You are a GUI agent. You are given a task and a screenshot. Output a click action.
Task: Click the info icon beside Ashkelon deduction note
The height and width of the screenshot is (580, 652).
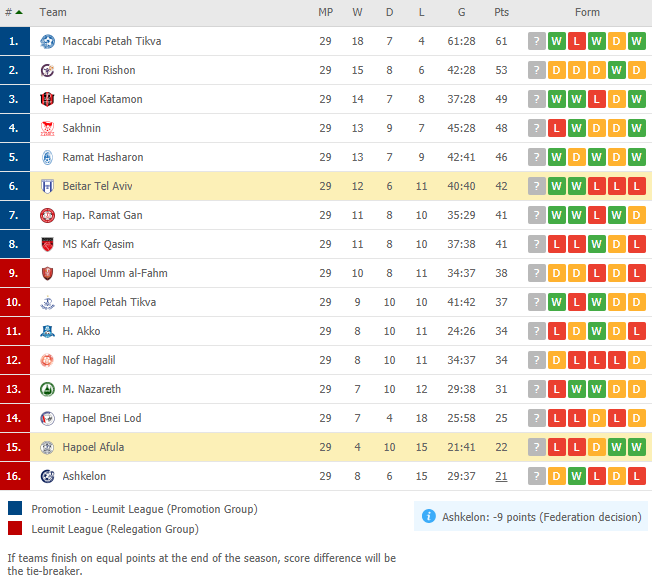click(429, 516)
